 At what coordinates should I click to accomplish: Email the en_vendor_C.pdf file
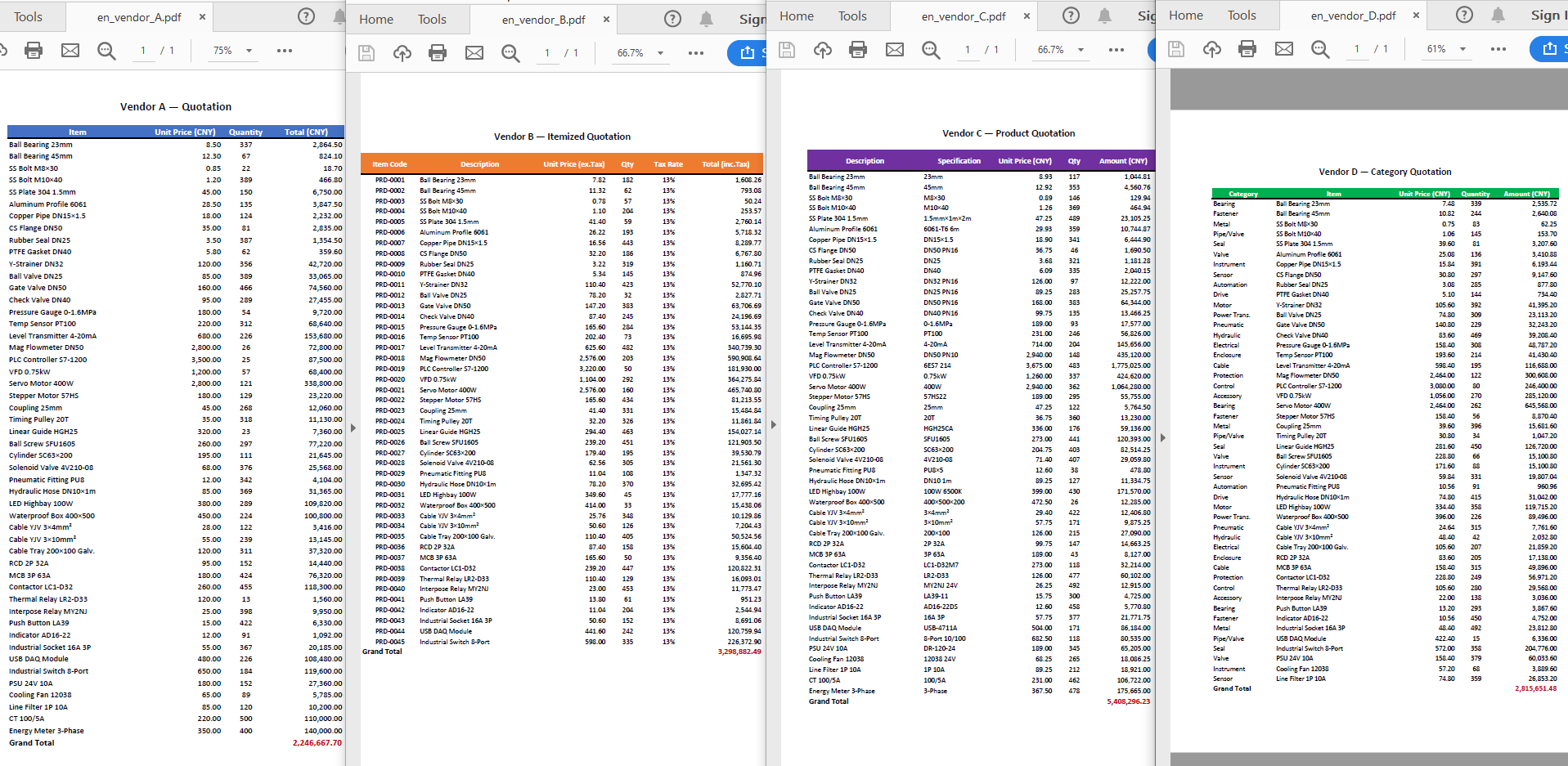(895, 50)
